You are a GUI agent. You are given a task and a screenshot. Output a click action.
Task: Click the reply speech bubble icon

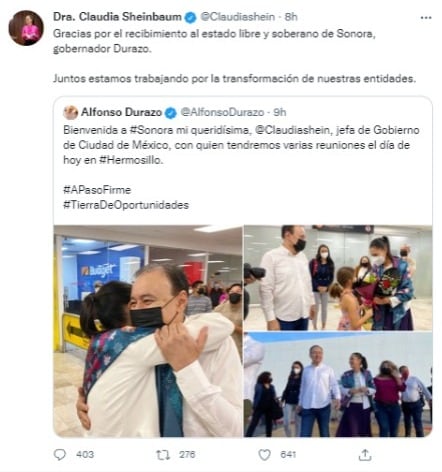tap(60, 455)
